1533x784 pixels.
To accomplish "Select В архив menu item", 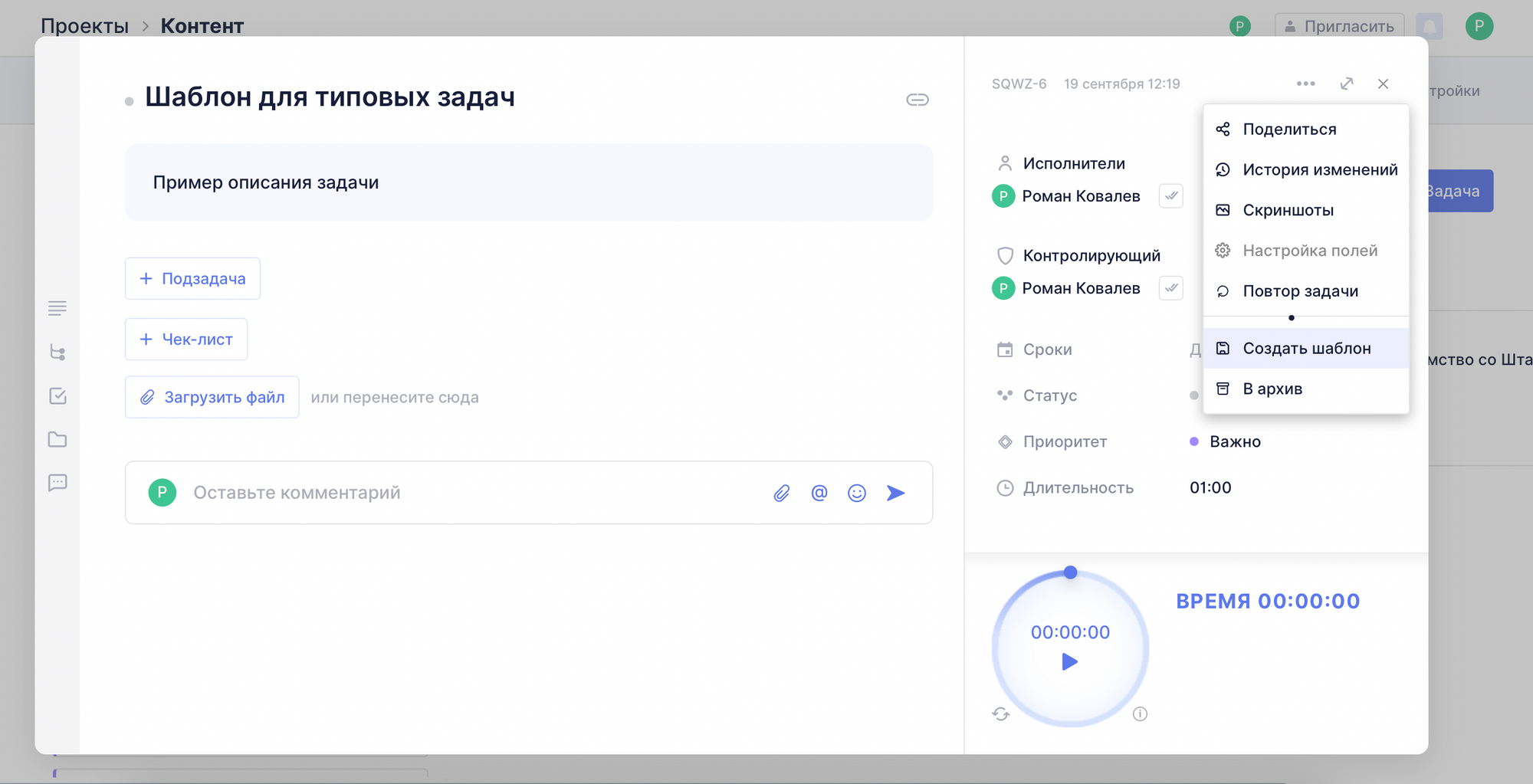I will [1306, 389].
